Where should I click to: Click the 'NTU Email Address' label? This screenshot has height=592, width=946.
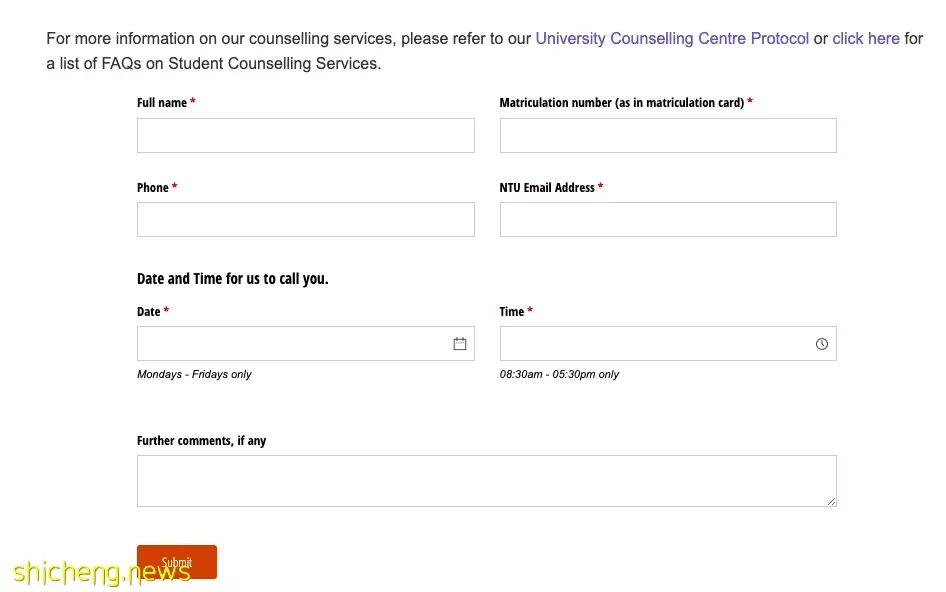pyautogui.click(x=547, y=188)
